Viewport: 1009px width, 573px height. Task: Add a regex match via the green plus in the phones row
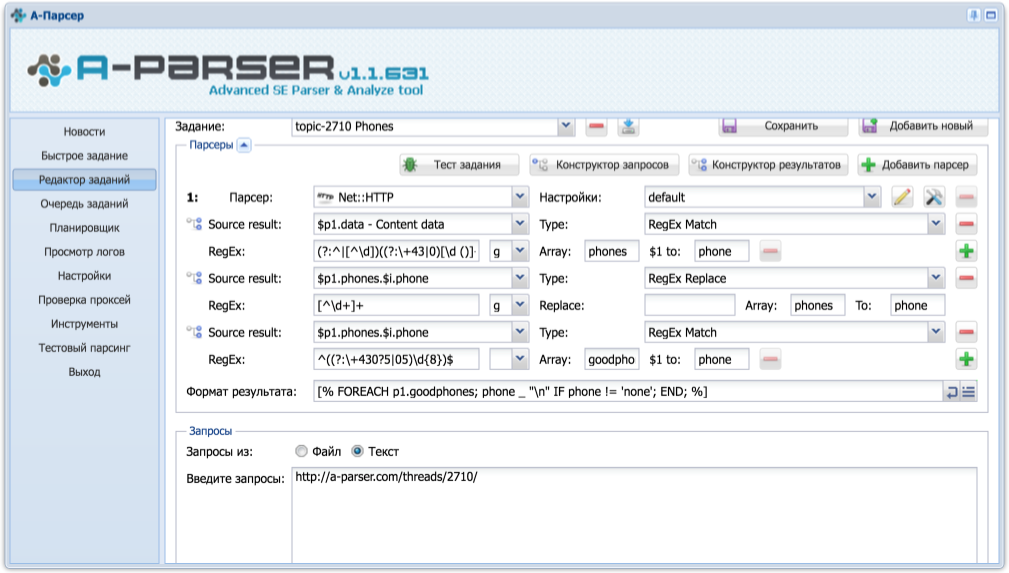pyautogui.click(x=966, y=251)
